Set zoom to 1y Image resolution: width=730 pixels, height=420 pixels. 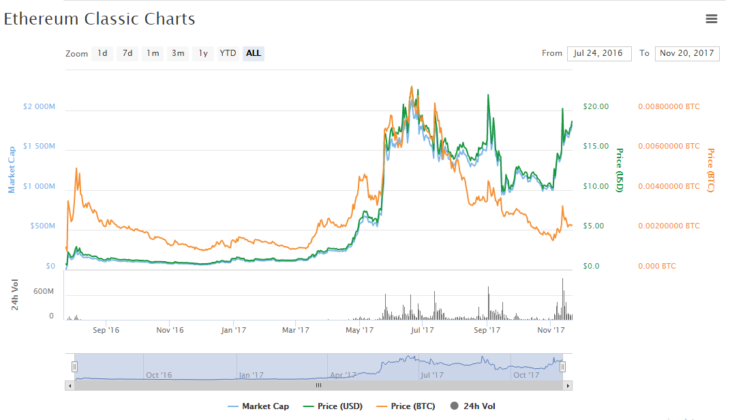tap(203, 53)
